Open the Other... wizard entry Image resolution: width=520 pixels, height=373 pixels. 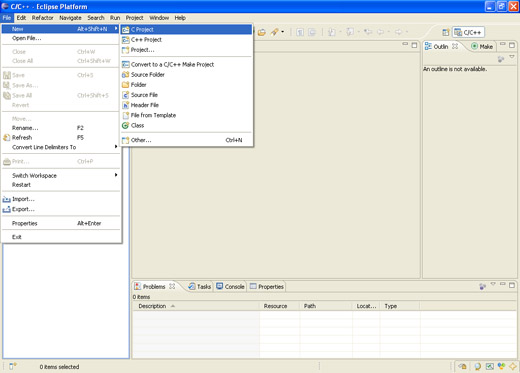pyautogui.click(x=186, y=140)
